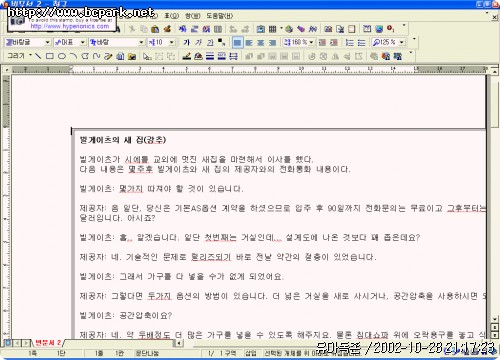Open the font color picker icon
This screenshot has height=360, width=500.
point(222,42)
